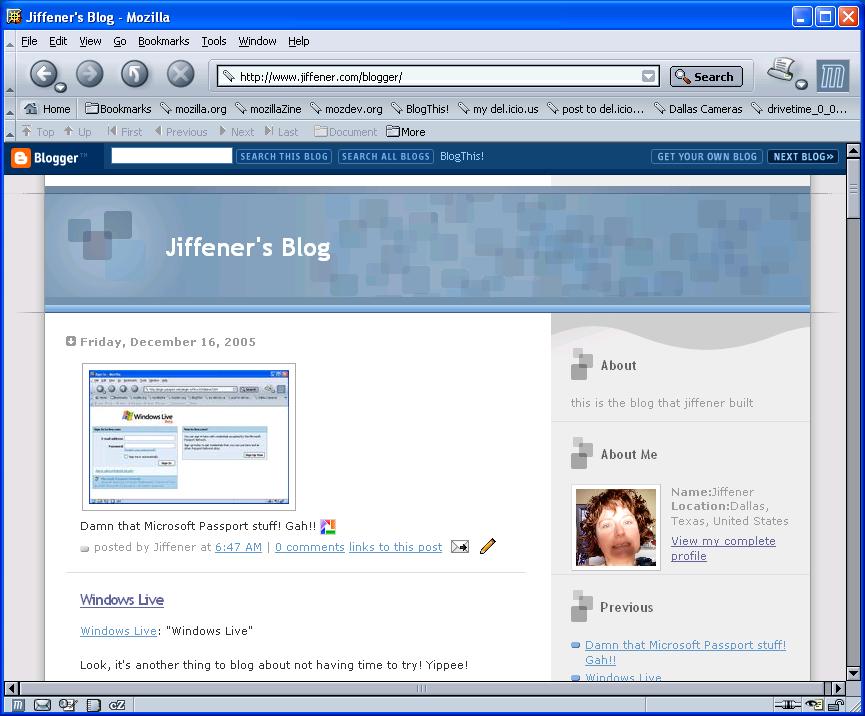Click the Mail envelope icon in status bar
This screenshot has width=865, height=716.
click(42, 704)
